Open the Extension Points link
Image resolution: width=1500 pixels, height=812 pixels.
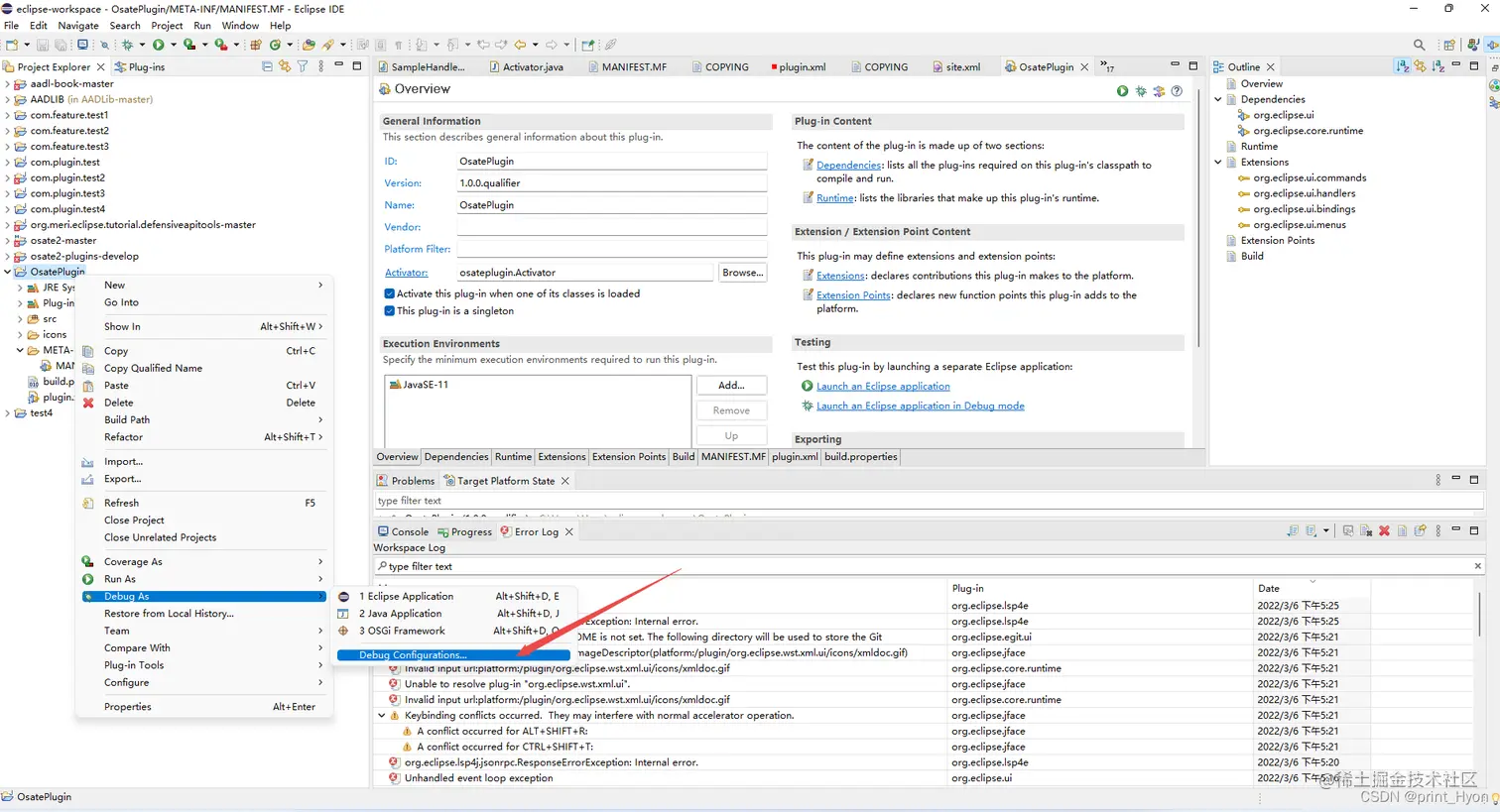[x=853, y=295]
